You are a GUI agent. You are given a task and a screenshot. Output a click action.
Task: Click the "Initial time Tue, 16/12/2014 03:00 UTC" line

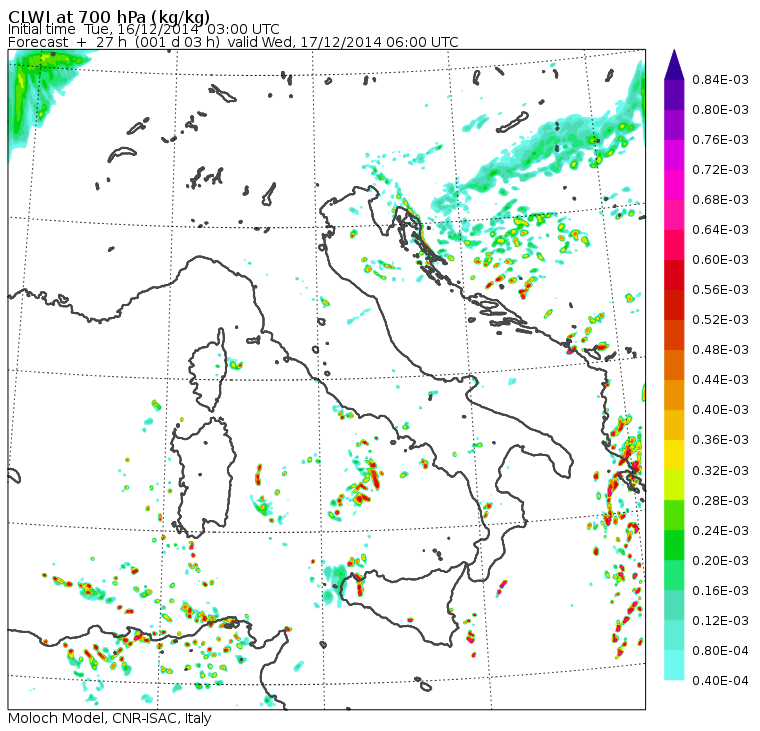[x=143, y=30]
